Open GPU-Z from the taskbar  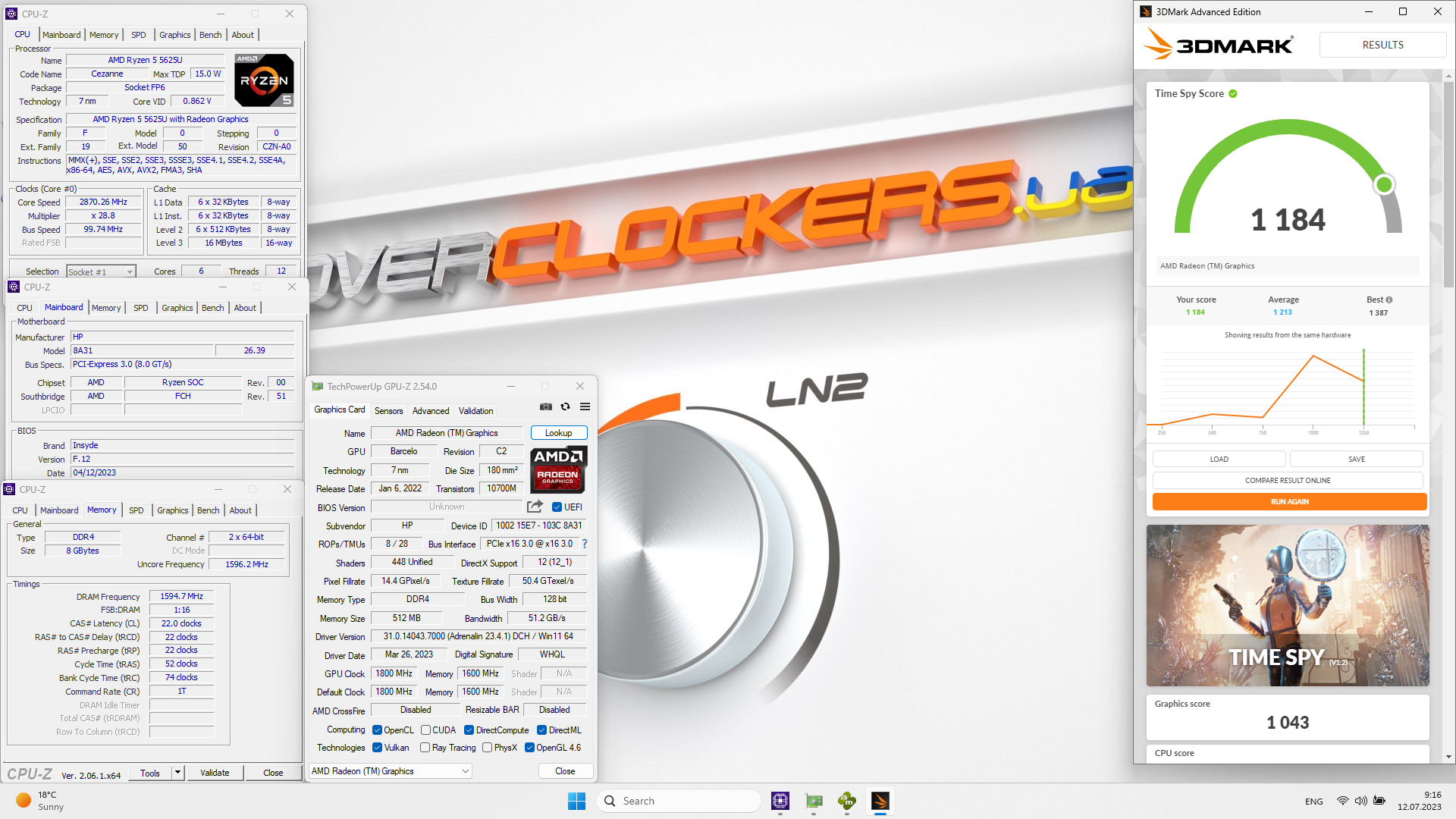point(814,801)
